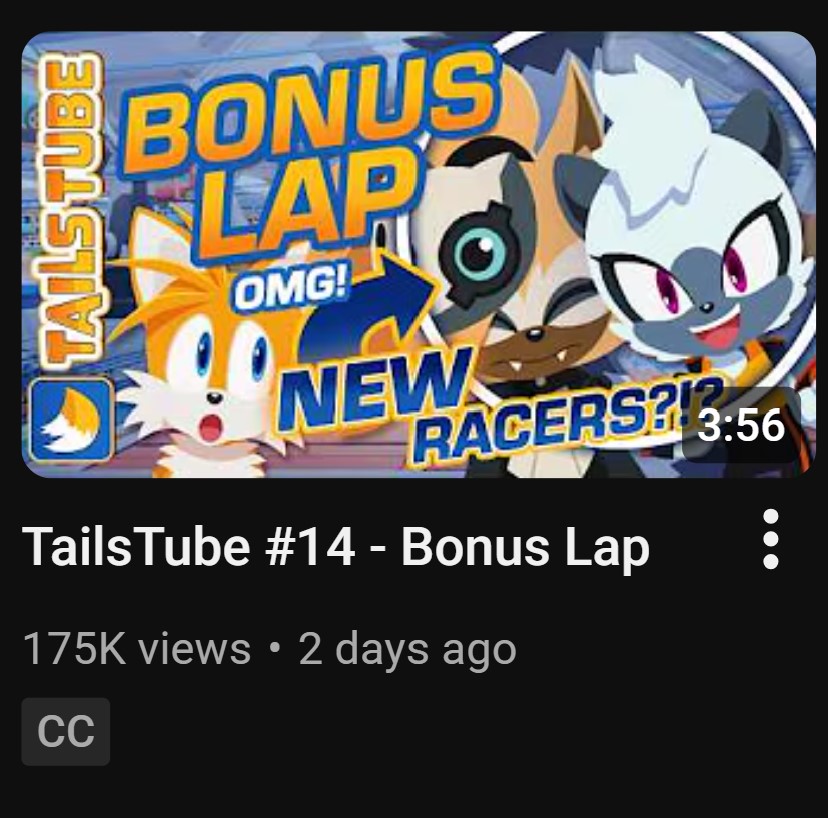The image size is (828, 818).
Task: Click the 3:56 video duration badge
Action: 741,425
